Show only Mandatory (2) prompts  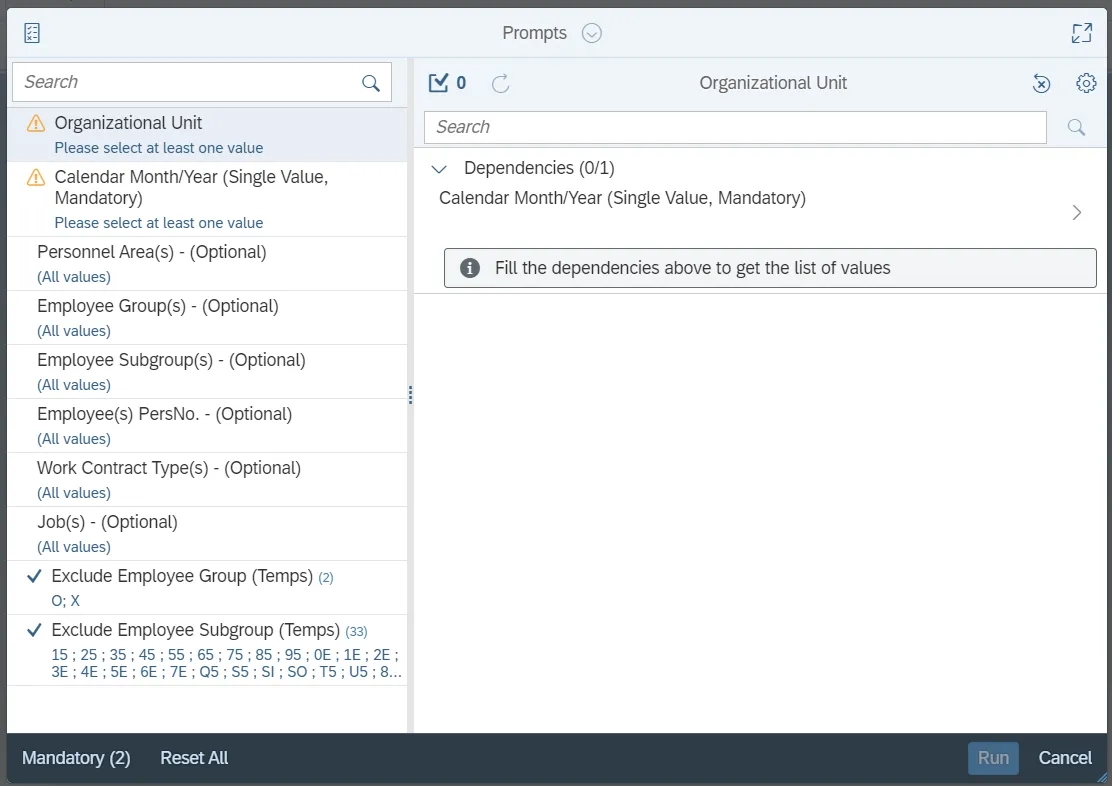[x=76, y=758]
